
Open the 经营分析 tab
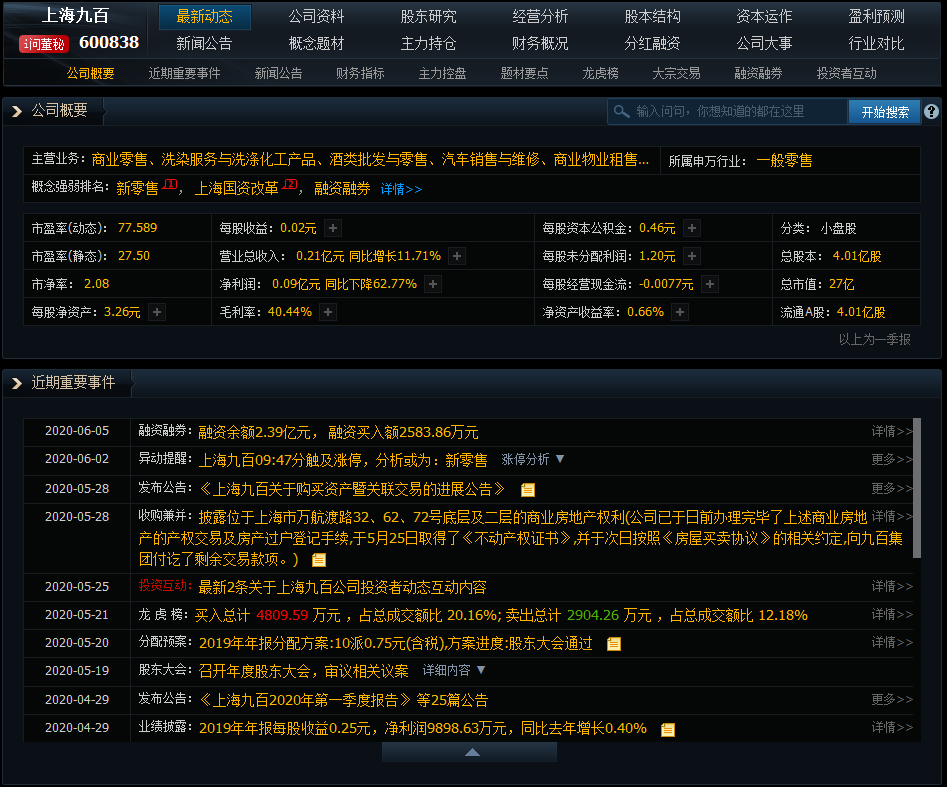540,16
